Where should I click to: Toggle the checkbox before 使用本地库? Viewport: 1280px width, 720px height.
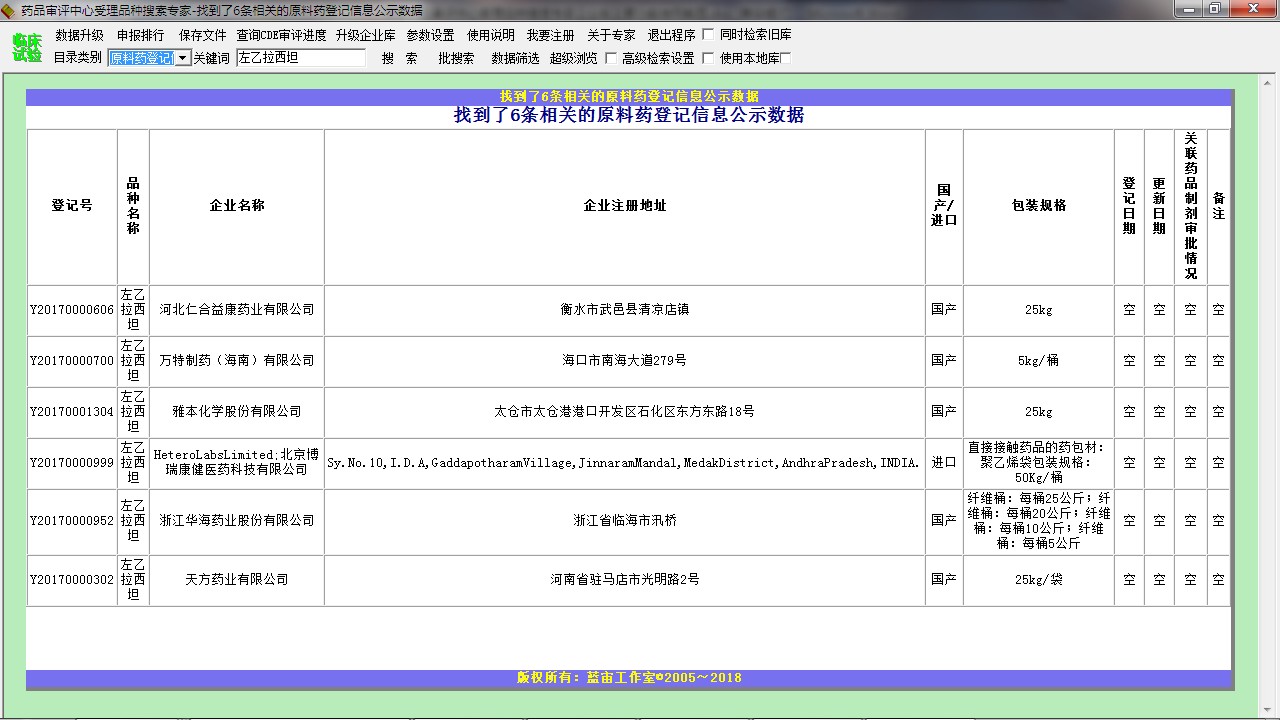709,58
